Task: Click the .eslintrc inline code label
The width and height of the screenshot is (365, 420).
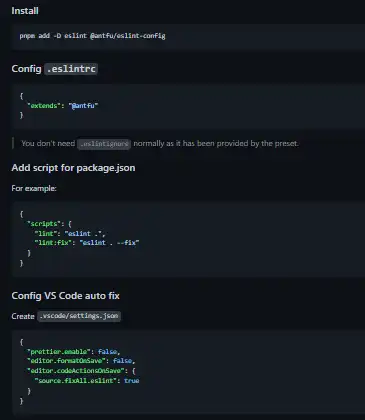Action: [71, 69]
